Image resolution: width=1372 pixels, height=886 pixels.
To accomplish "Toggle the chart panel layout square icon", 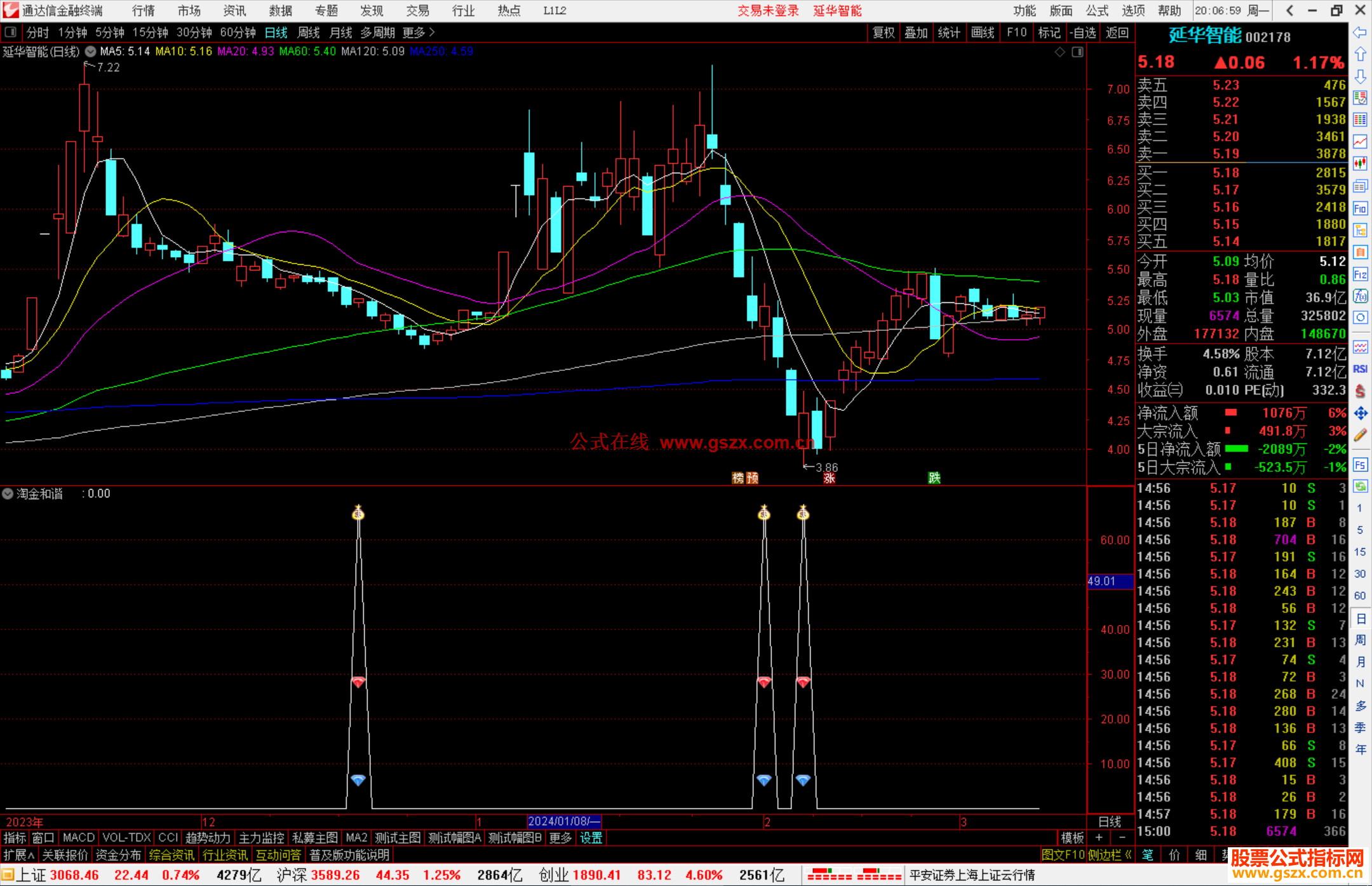I will point(1077,52).
